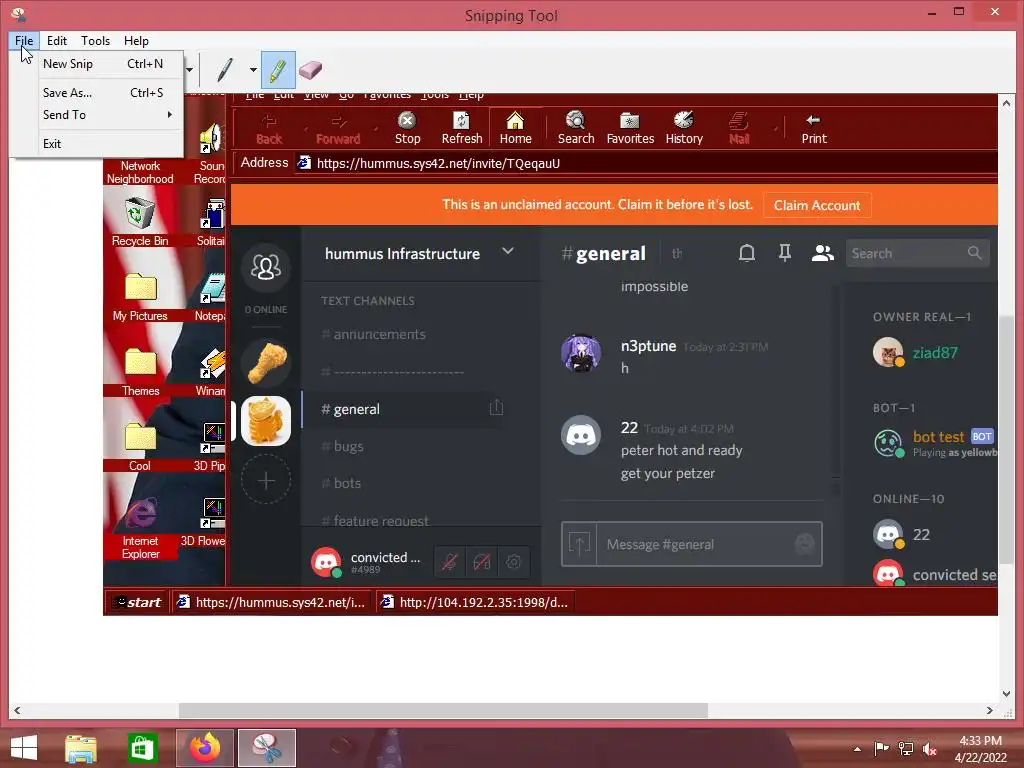The image size is (1024, 768).
Task: Expand the hummus Infrastructure server dropdown
Action: pyautogui.click(x=507, y=252)
